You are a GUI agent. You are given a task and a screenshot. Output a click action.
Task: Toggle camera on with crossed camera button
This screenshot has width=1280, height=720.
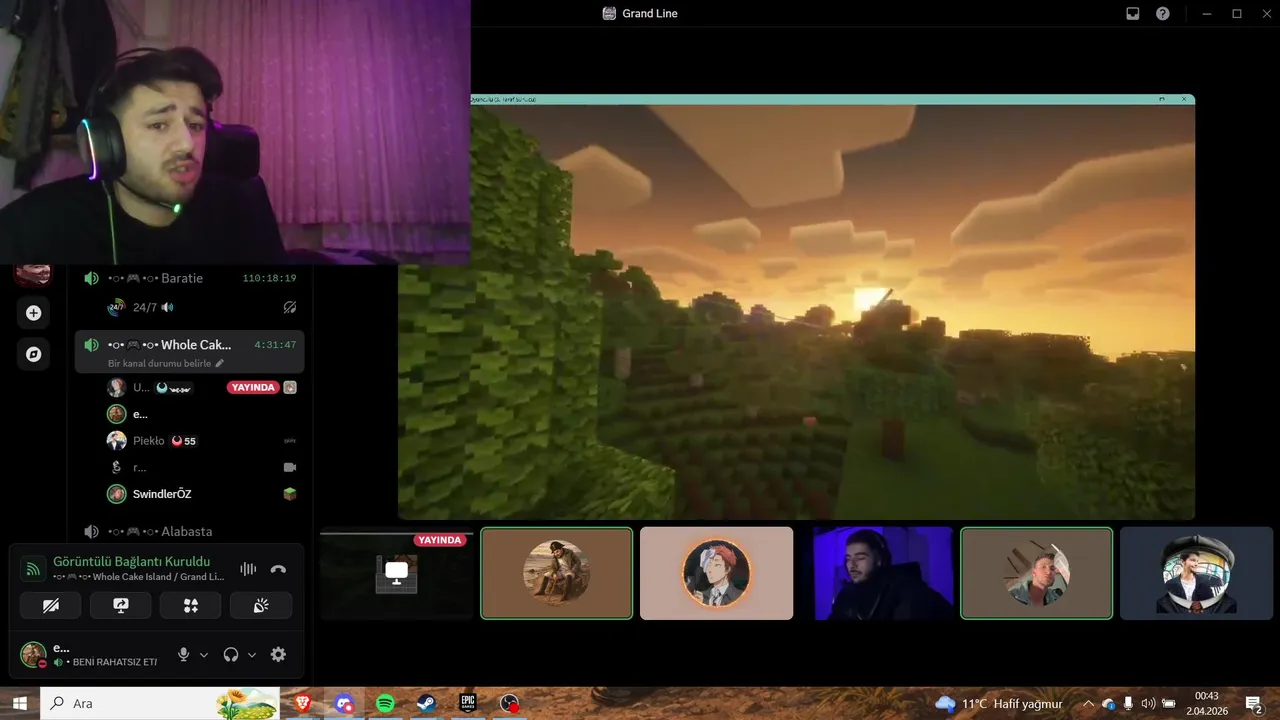click(51, 605)
